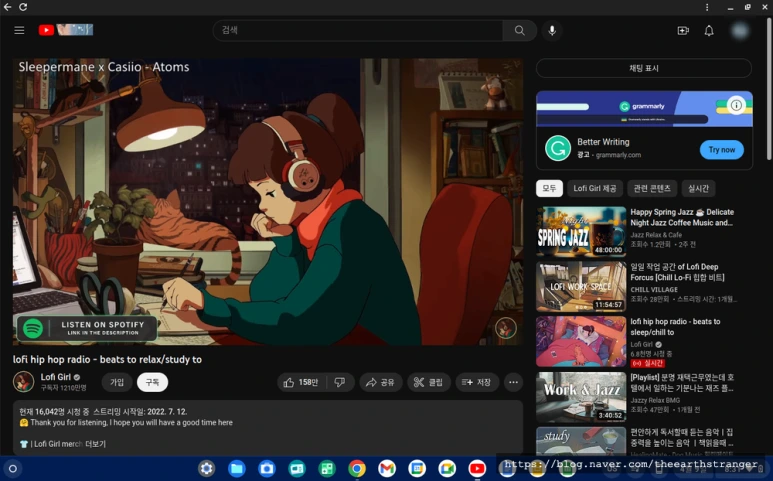
Task: Launch Chrome from the shelf
Action: point(357,469)
